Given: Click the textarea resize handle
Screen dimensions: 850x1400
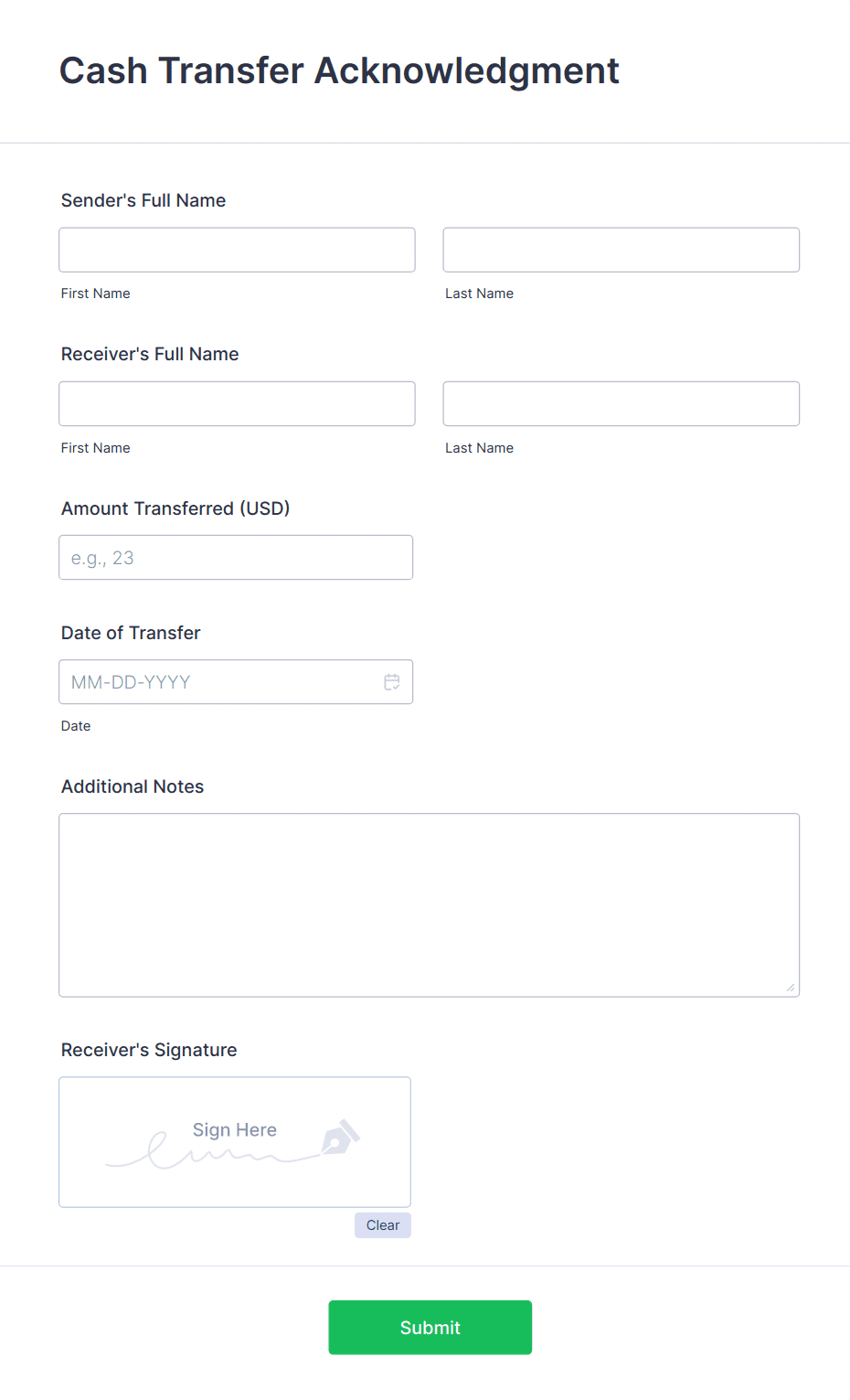Looking at the screenshot, I should (790, 988).
